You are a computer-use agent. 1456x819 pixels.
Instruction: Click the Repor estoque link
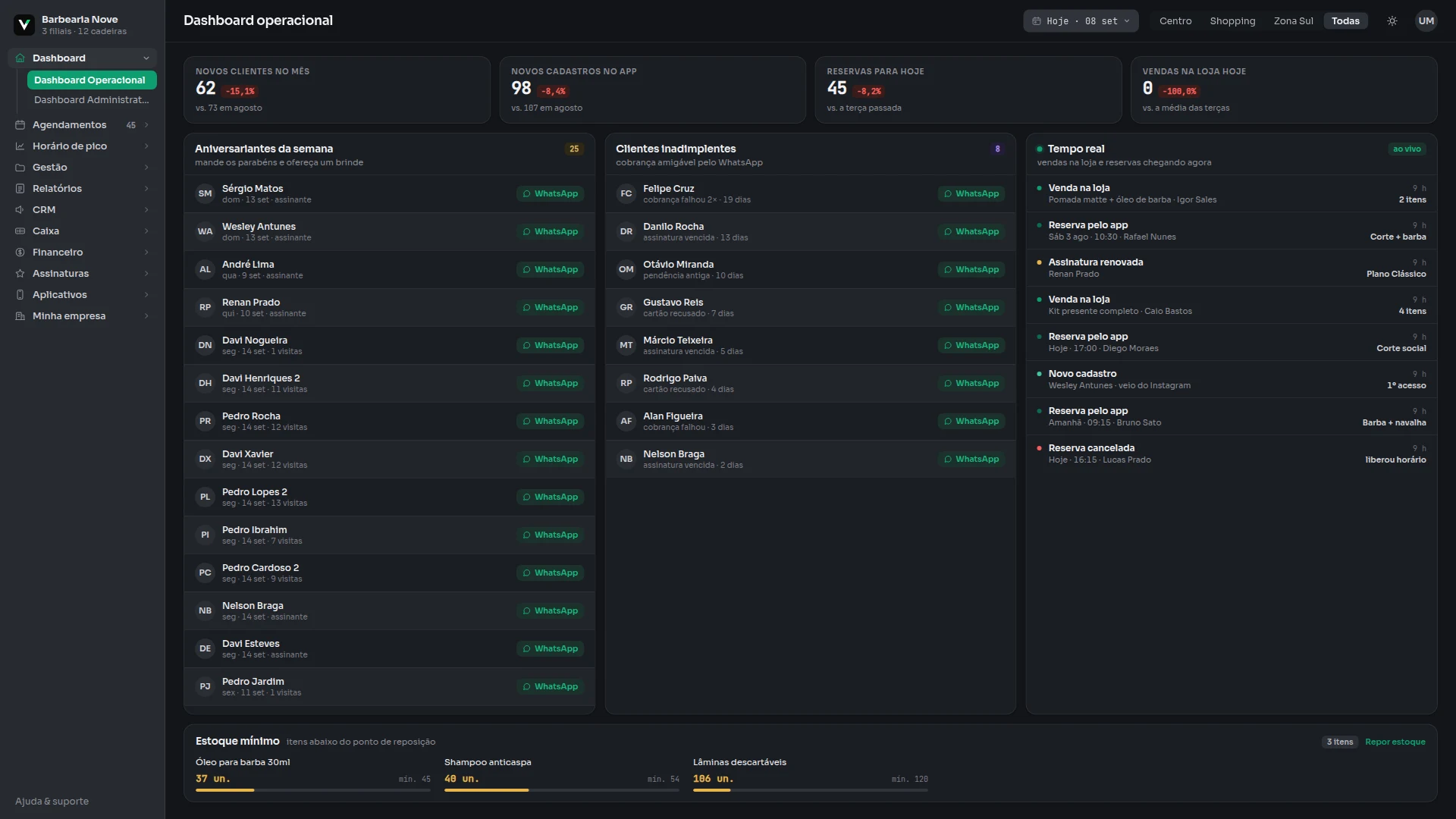[x=1395, y=742]
